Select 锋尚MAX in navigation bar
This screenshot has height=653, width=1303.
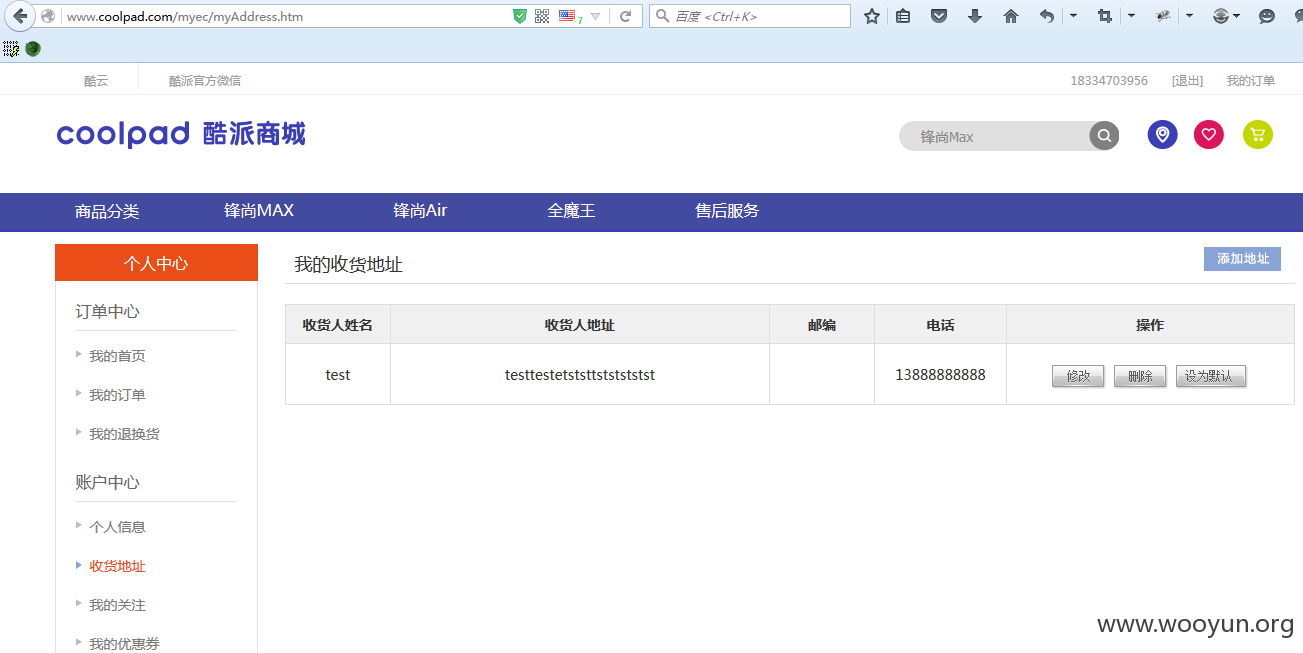(x=259, y=211)
